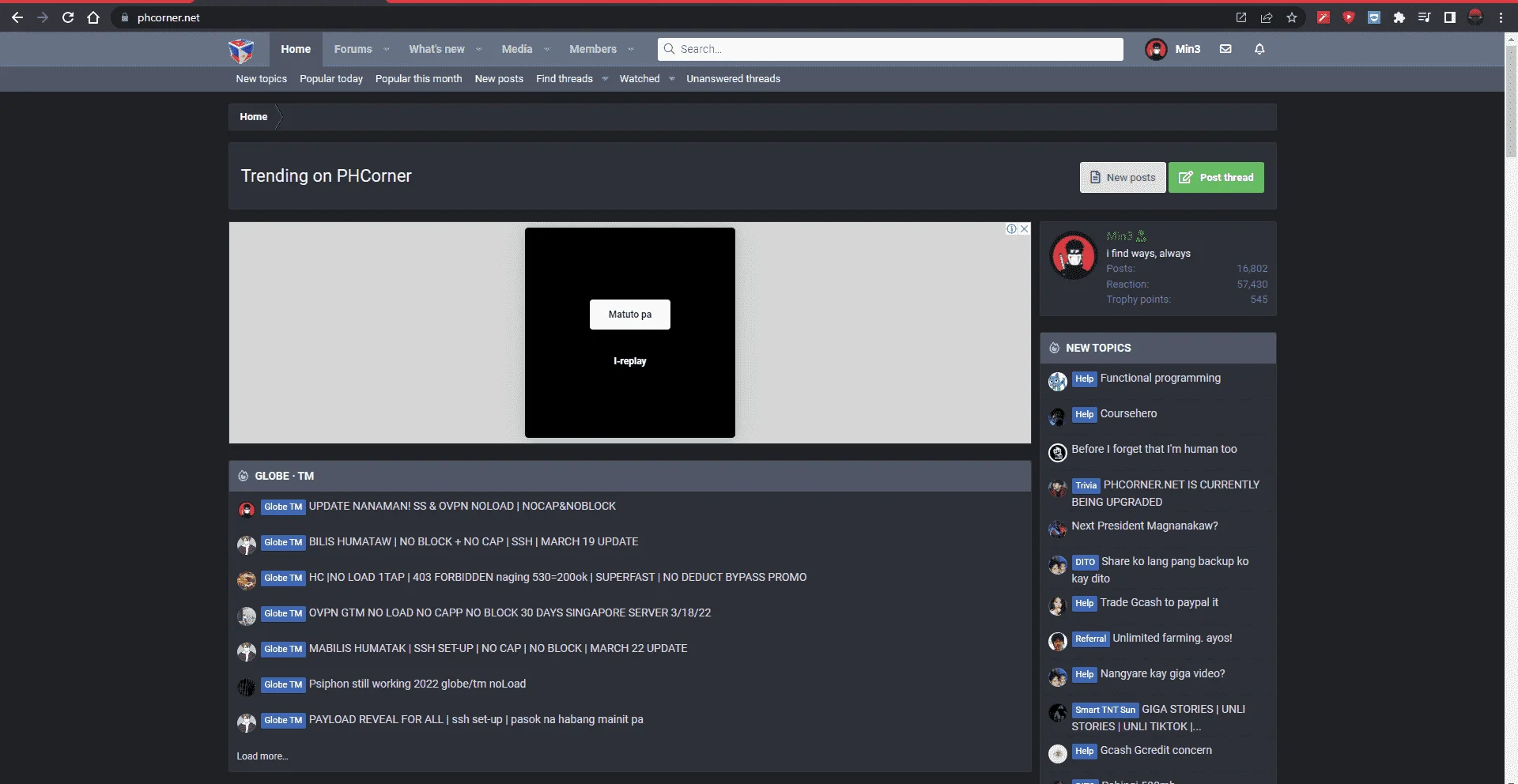This screenshot has height=784, width=1518.
Task: Click avatar beside Gcash Gcredit concern topic
Action: pos(1058,754)
